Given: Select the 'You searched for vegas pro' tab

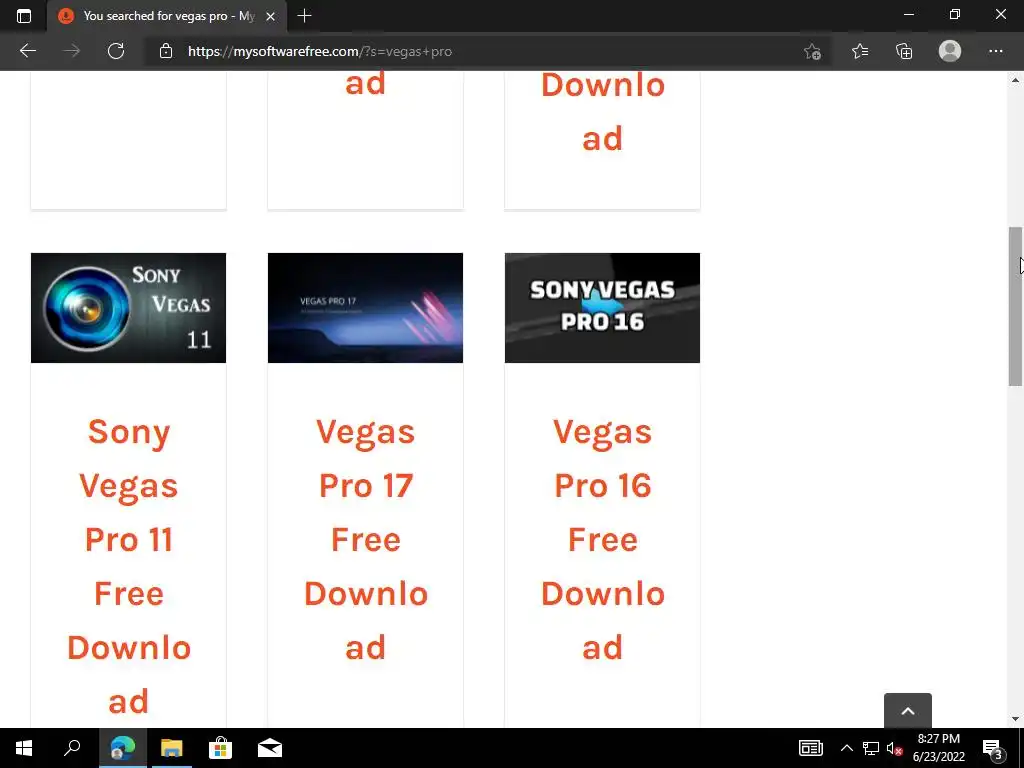Looking at the screenshot, I should tap(167, 16).
